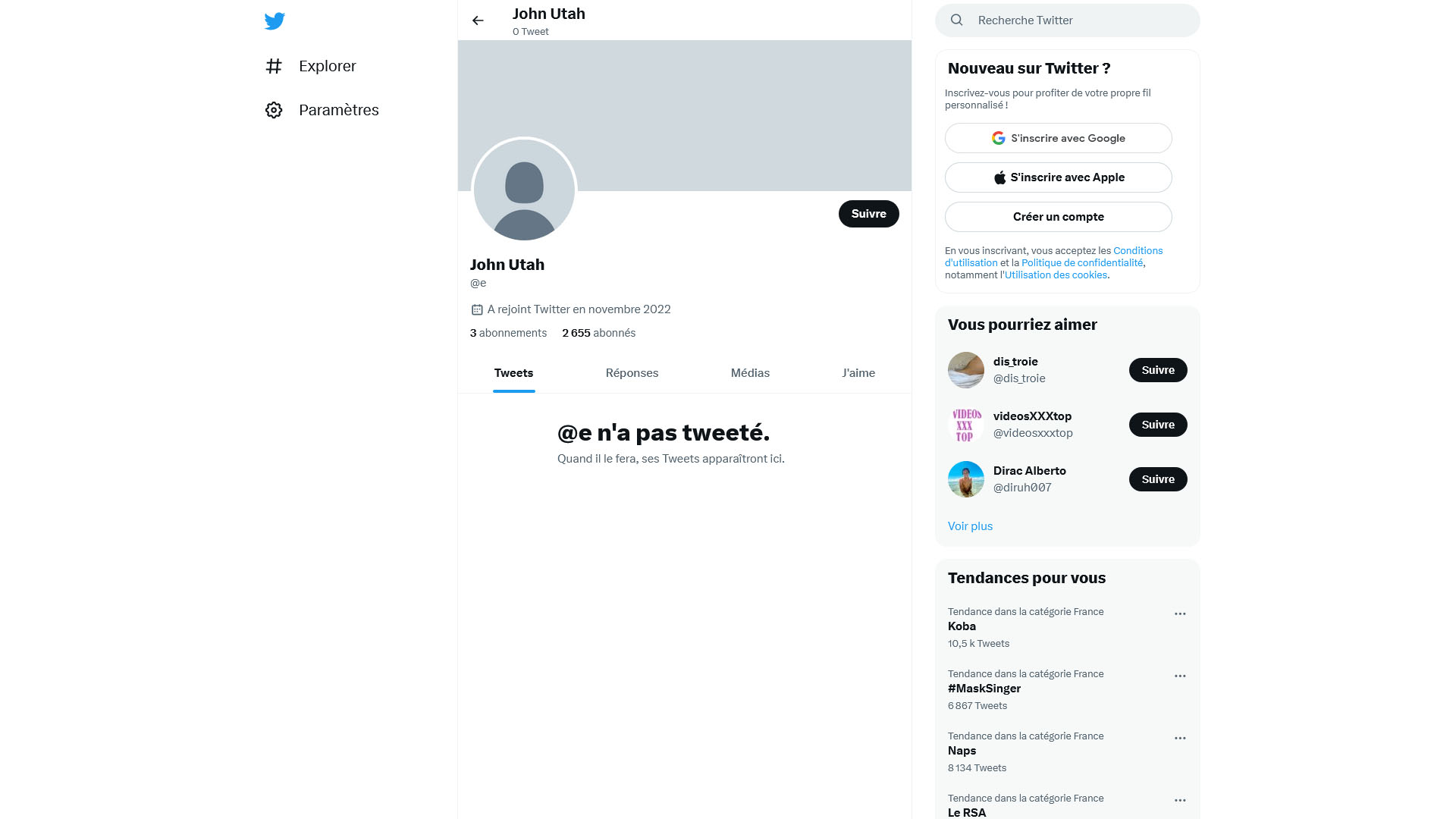The height and width of the screenshot is (819, 1456).
Task: Open more options for the Koba trend
Action: [x=1180, y=613]
